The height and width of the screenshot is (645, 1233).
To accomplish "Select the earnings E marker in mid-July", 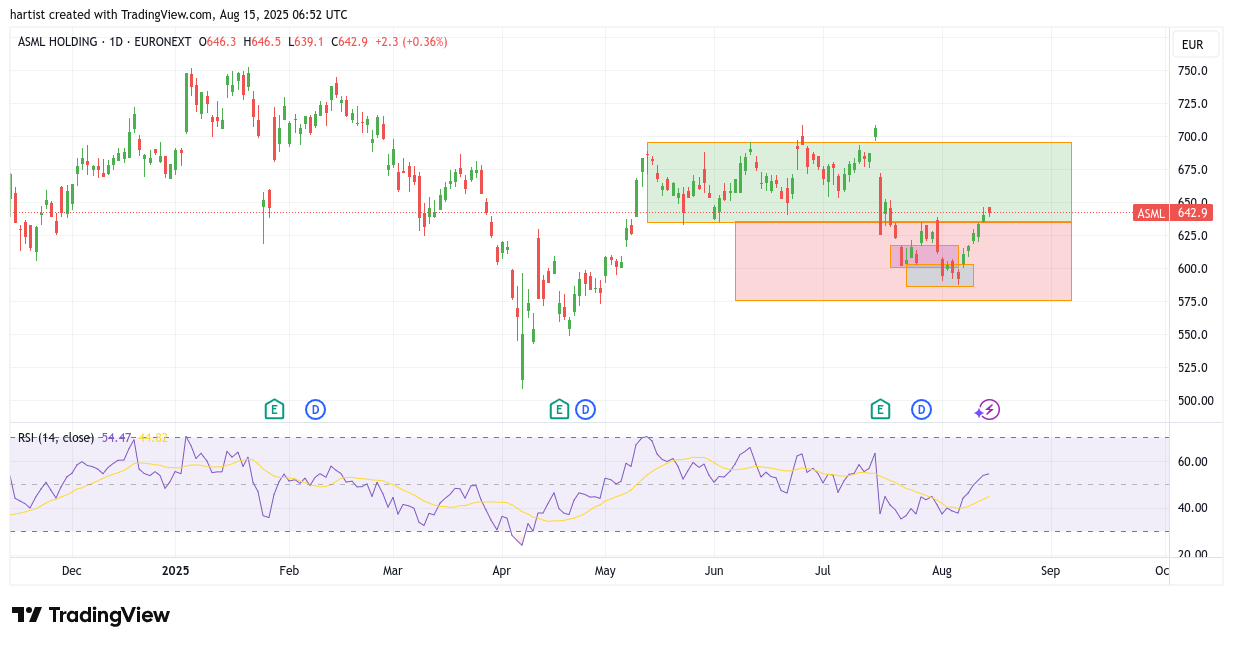I will point(880,409).
